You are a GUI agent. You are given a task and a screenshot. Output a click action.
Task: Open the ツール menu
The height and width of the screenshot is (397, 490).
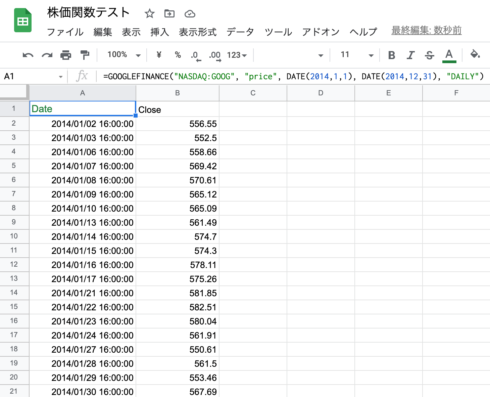(x=278, y=32)
